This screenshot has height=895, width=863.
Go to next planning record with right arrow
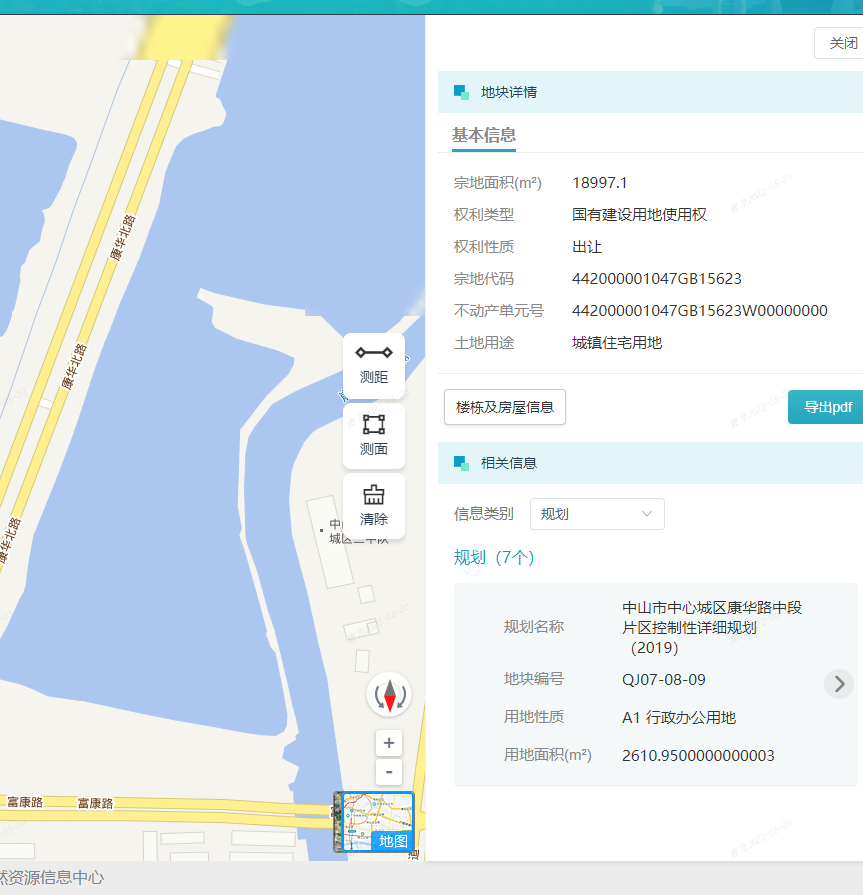click(x=839, y=684)
